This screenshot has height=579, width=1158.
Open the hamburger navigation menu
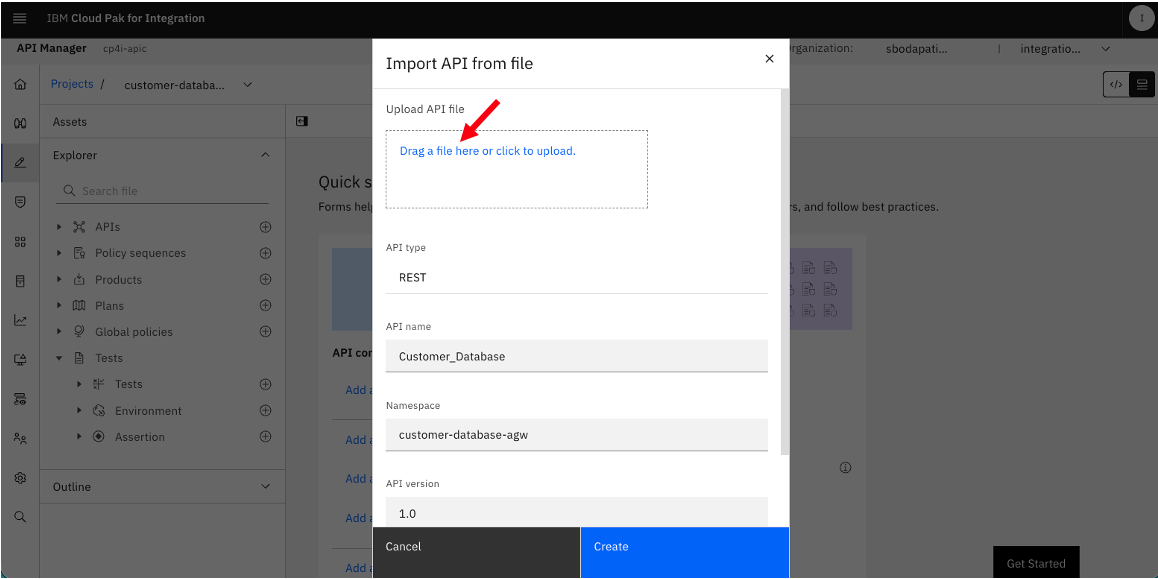(x=20, y=18)
